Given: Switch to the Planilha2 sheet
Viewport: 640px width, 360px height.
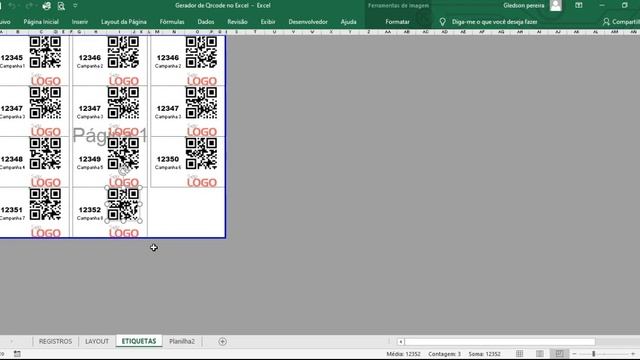Looking at the screenshot, I should tap(182, 341).
